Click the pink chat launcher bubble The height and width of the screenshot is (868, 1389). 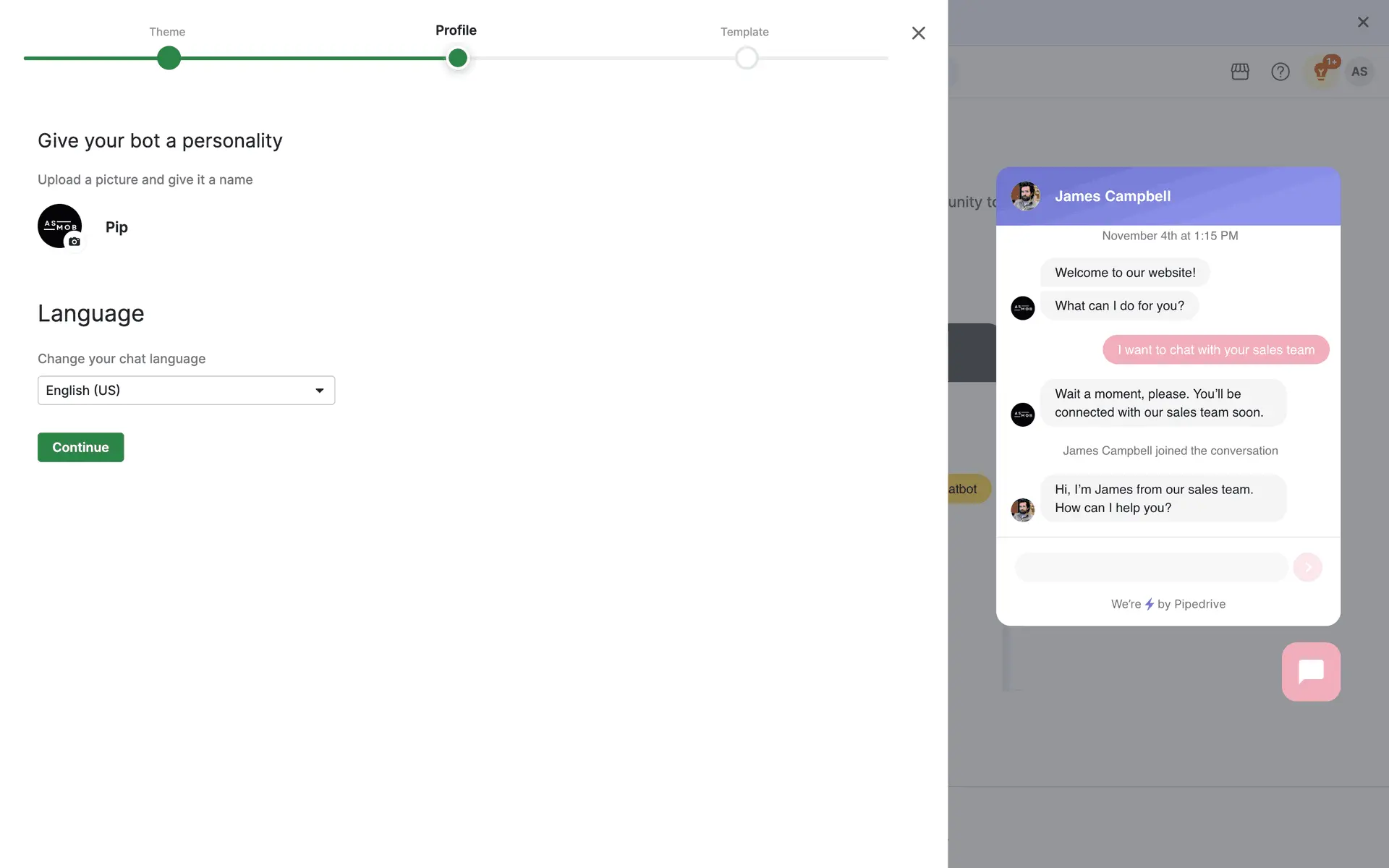click(x=1310, y=671)
